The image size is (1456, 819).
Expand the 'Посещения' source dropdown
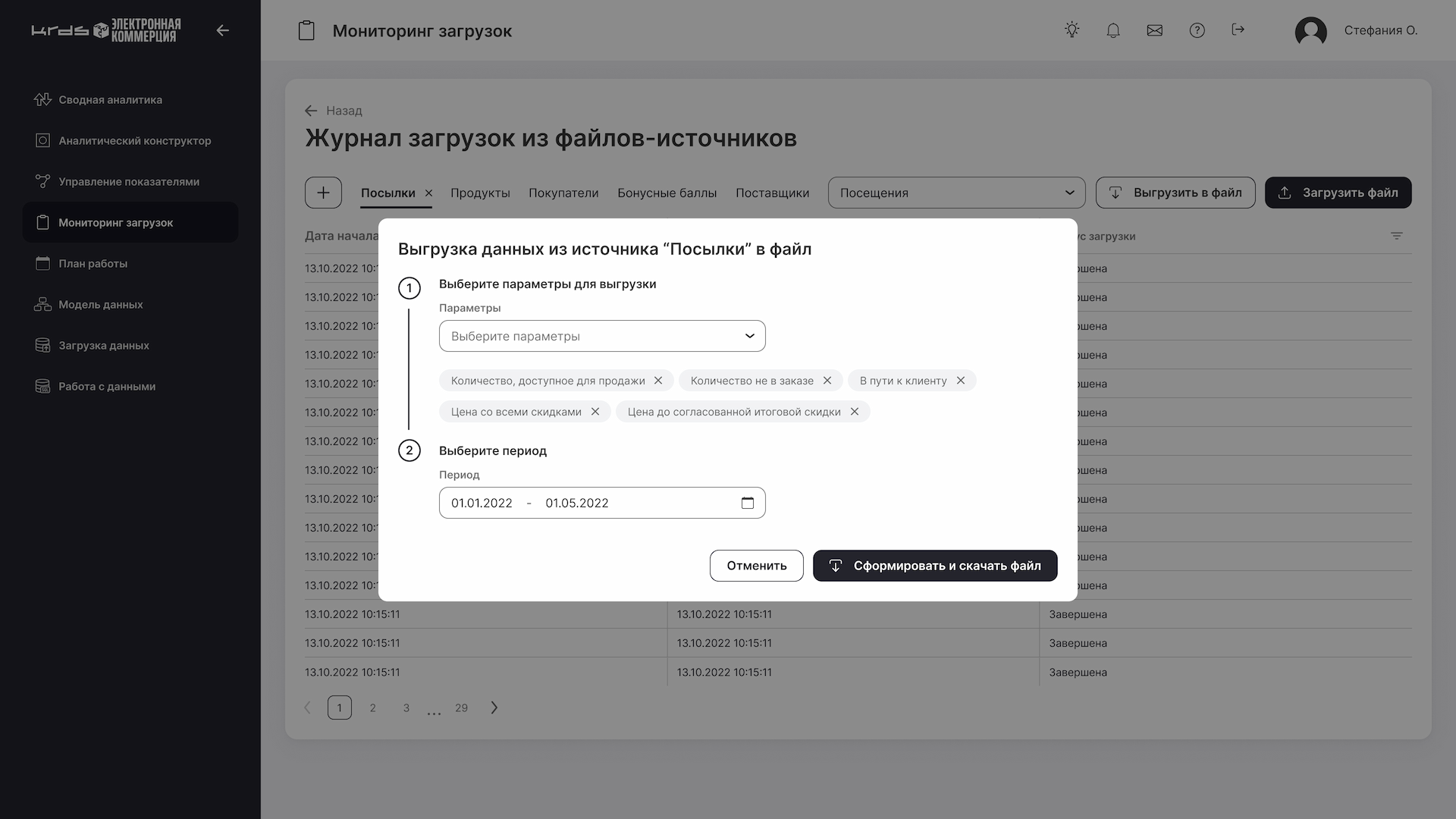coord(956,193)
